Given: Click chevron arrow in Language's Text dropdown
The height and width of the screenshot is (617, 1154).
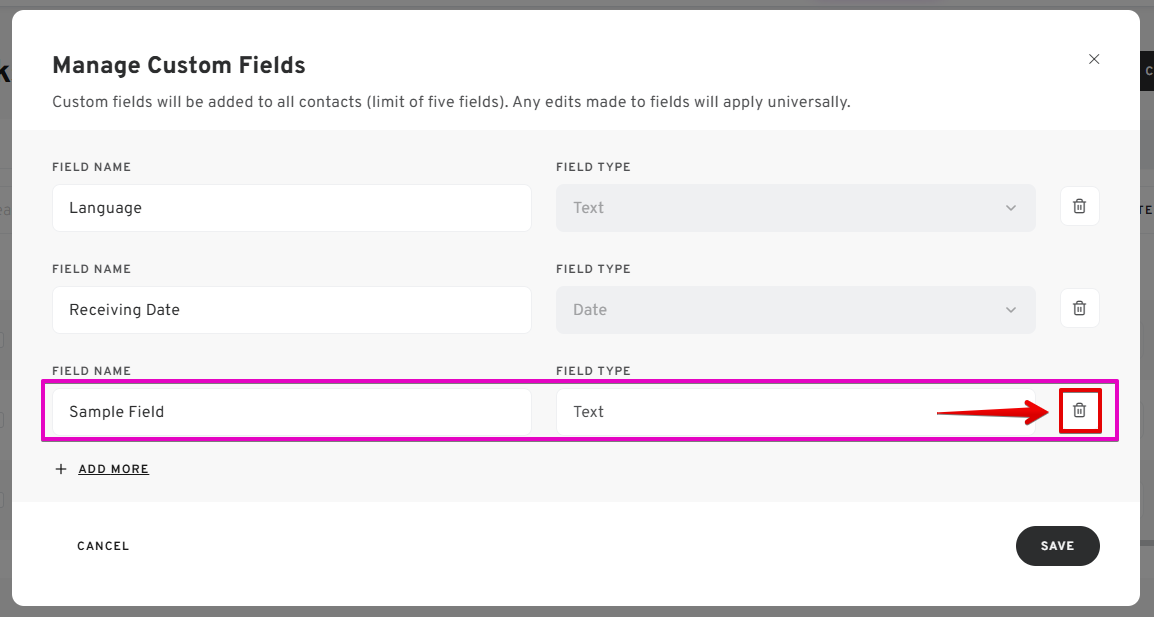Looking at the screenshot, I should point(1010,208).
